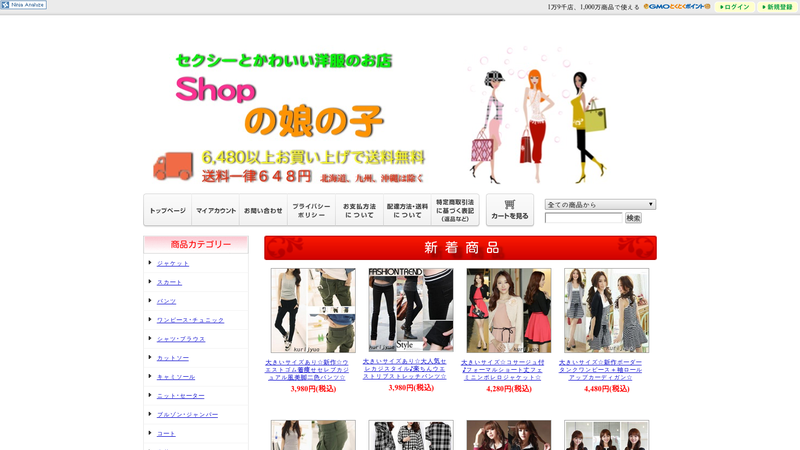Image resolution: width=800 pixels, height=450 pixels.
Task: Open the ニット・セーター category link
Action: tap(180, 395)
